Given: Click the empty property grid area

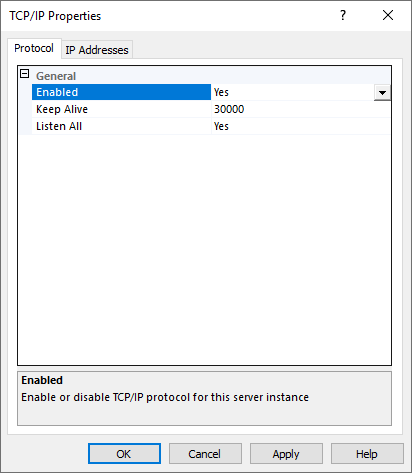Looking at the screenshot, I should 204,249.
